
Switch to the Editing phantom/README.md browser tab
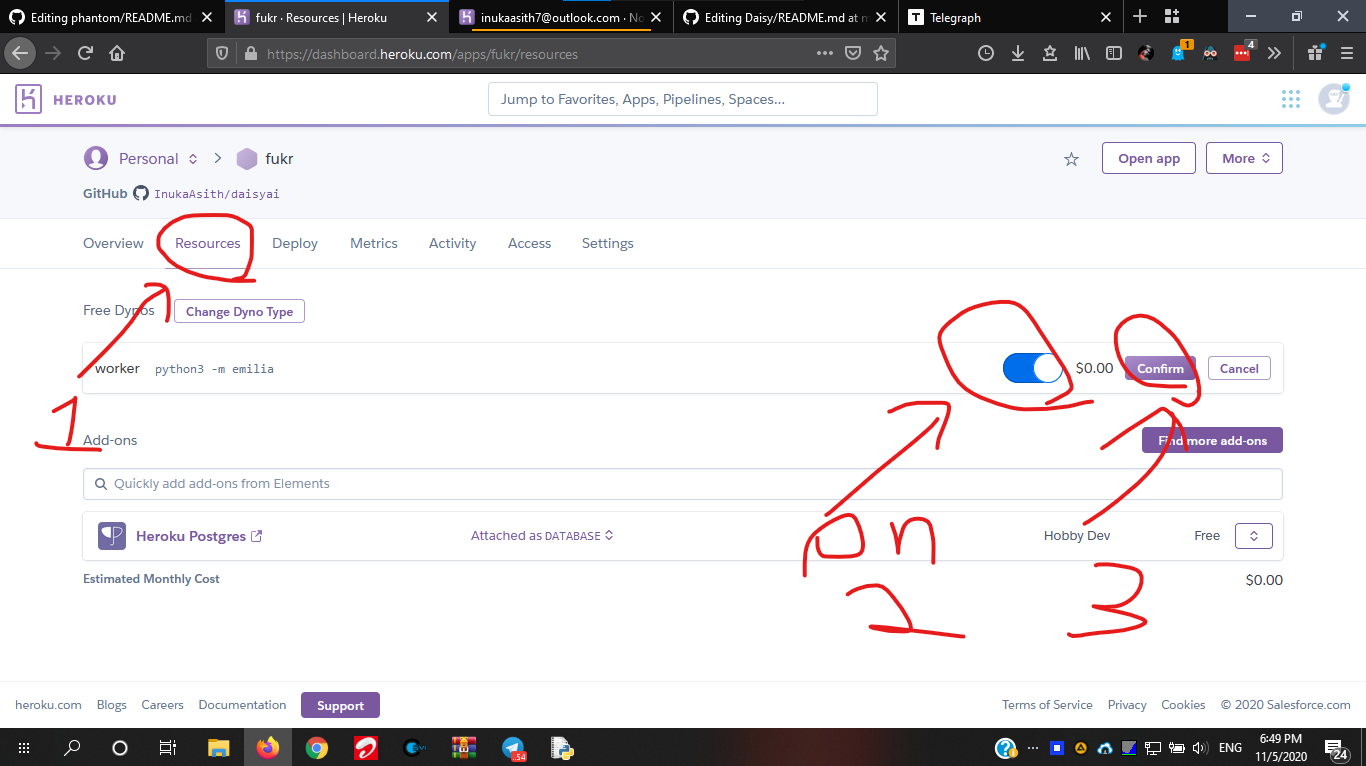(x=112, y=17)
